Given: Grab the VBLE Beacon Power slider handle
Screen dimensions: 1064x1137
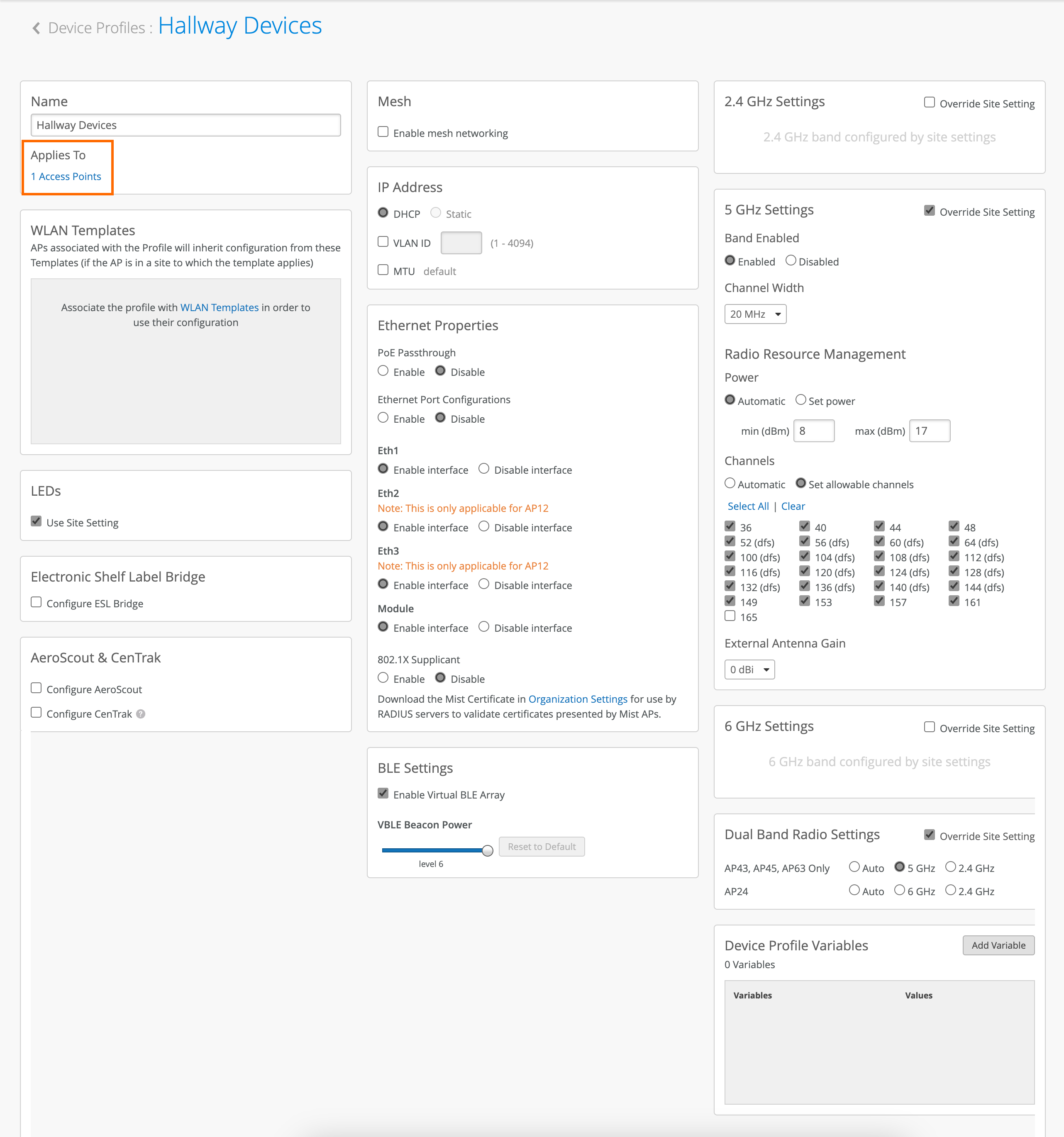Looking at the screenshot, I should tap(487, 850).
